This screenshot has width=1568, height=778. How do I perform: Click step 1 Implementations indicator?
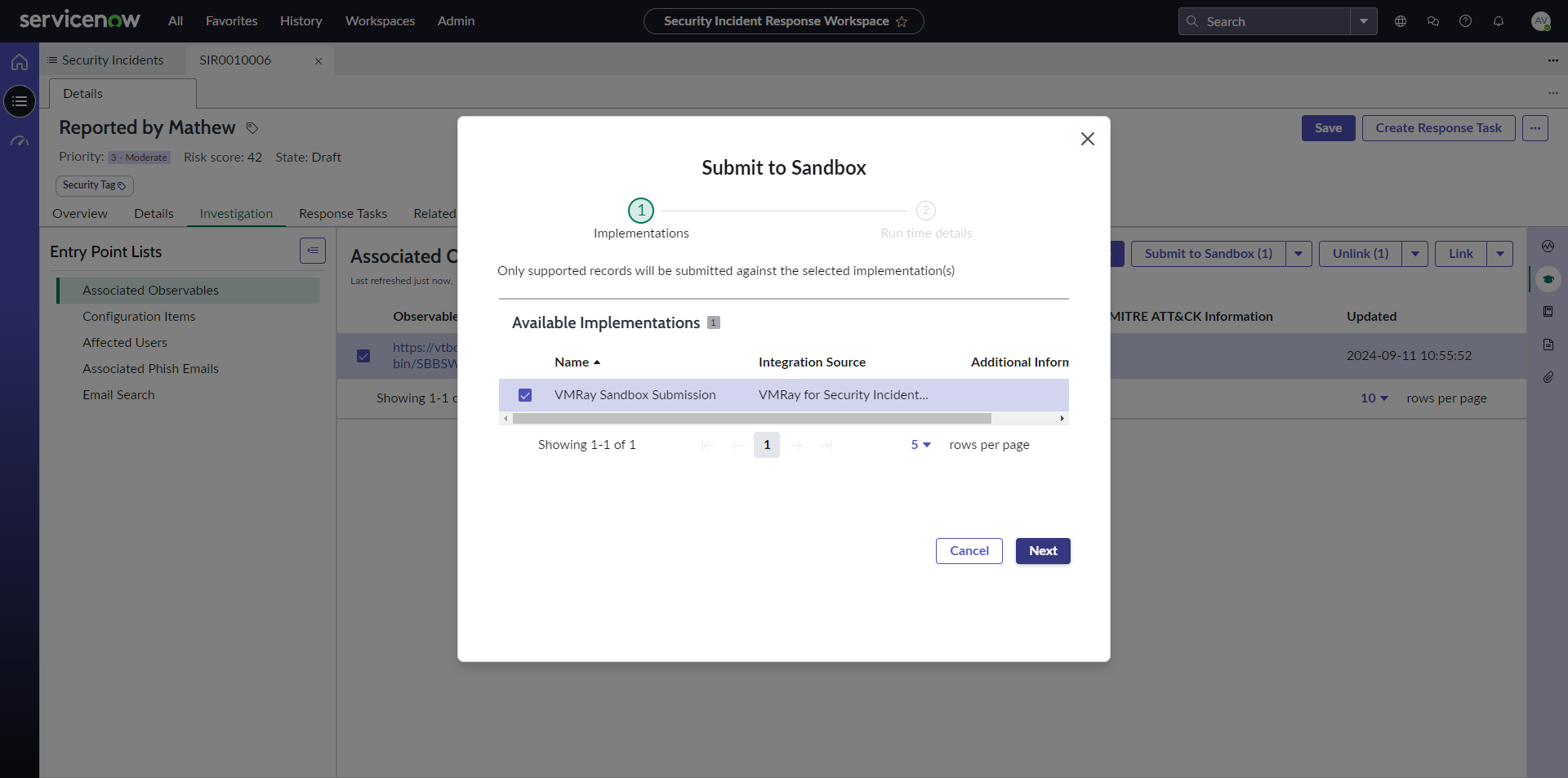[641, 211]
